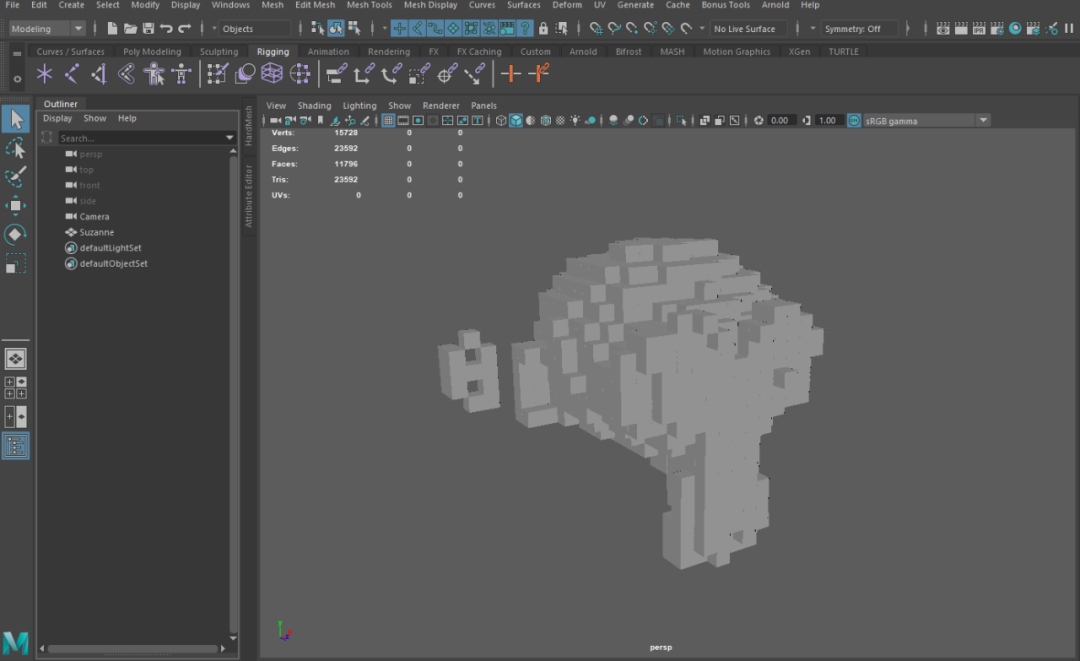1080x661 pixels.
Task: Toggle the lock selection padlock icon
Action: [x=543, y=28]
